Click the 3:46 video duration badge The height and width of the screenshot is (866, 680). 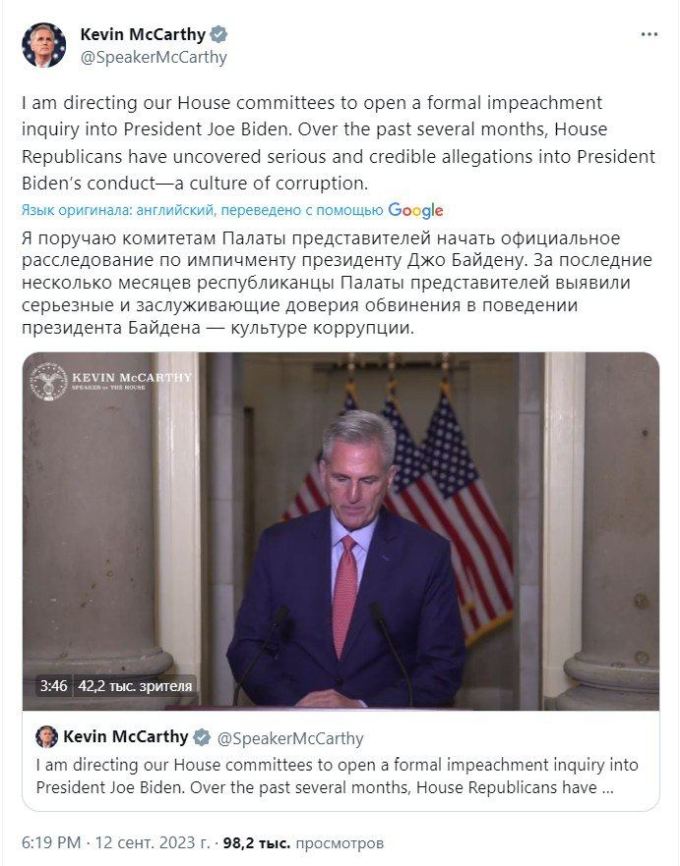coord(53,686)
